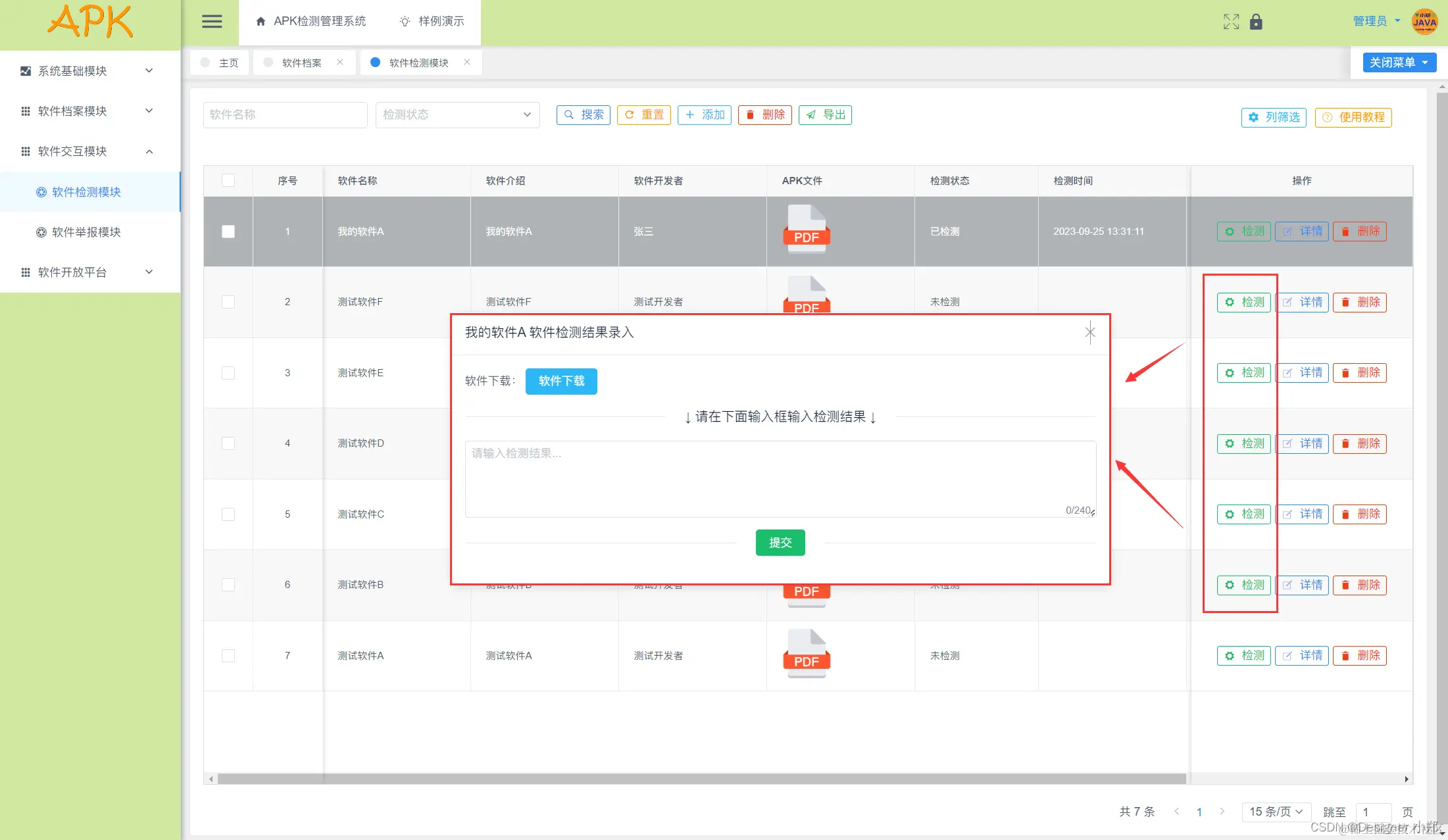This screenshot has width=1448, height=840.
Task: Click the hamburger menu collapse icon
Action: 211,22
